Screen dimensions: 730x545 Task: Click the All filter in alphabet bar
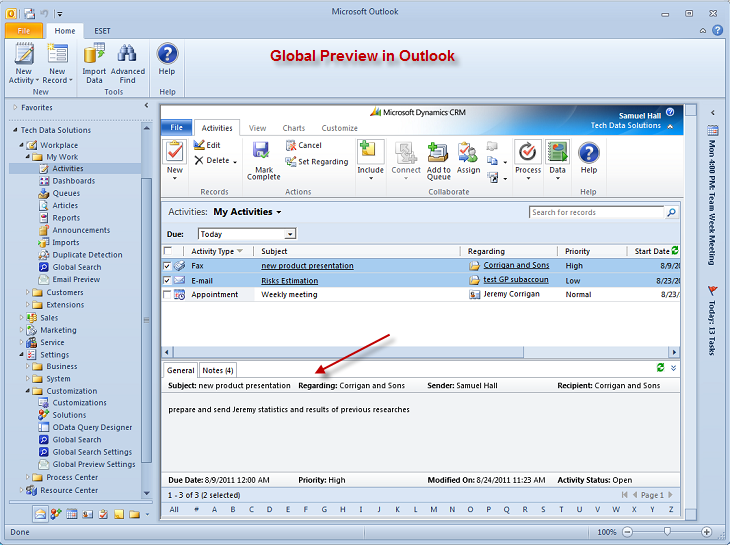pyautogui.click(x=174, y=509)
